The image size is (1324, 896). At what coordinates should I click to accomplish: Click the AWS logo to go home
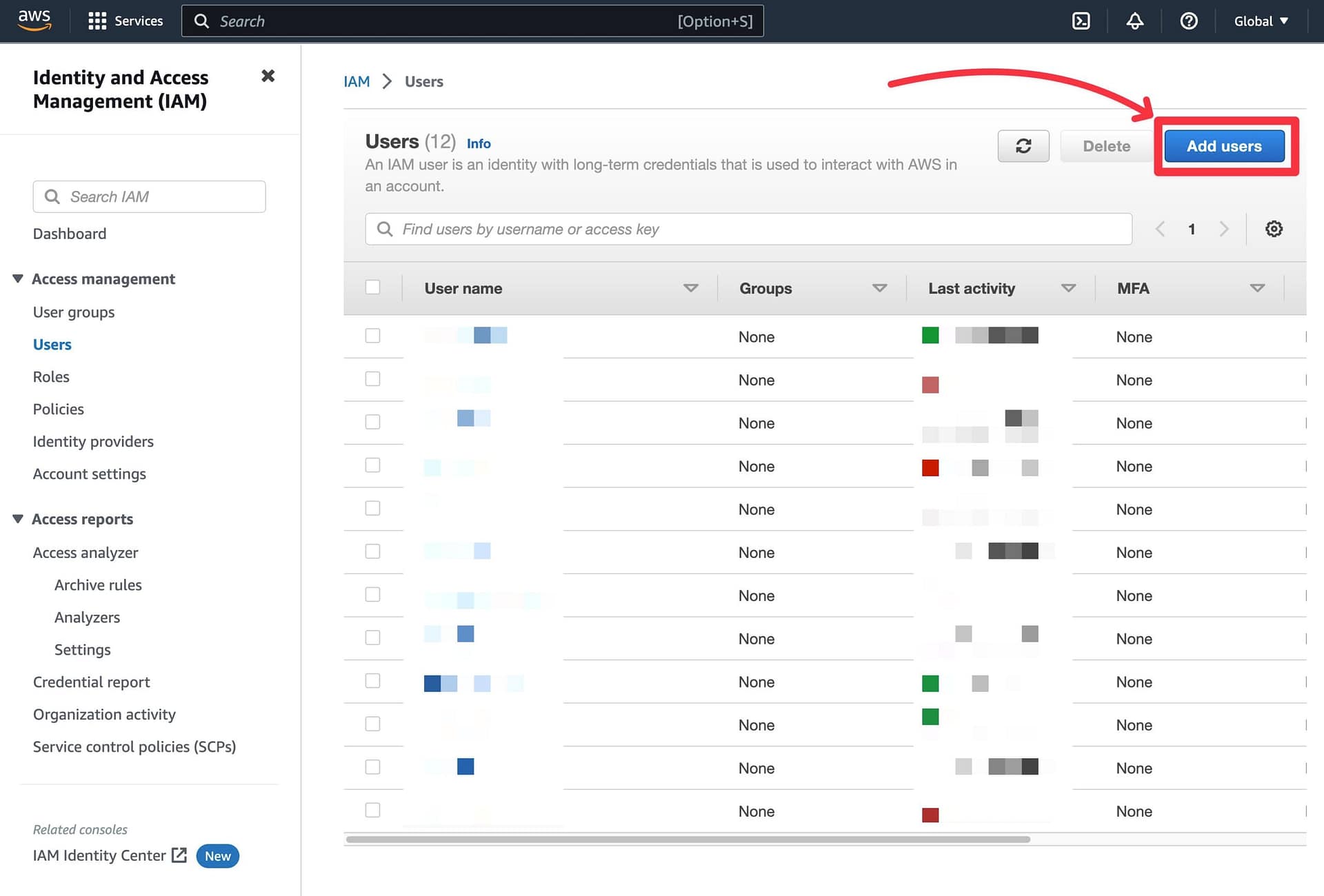pos(34,20)
